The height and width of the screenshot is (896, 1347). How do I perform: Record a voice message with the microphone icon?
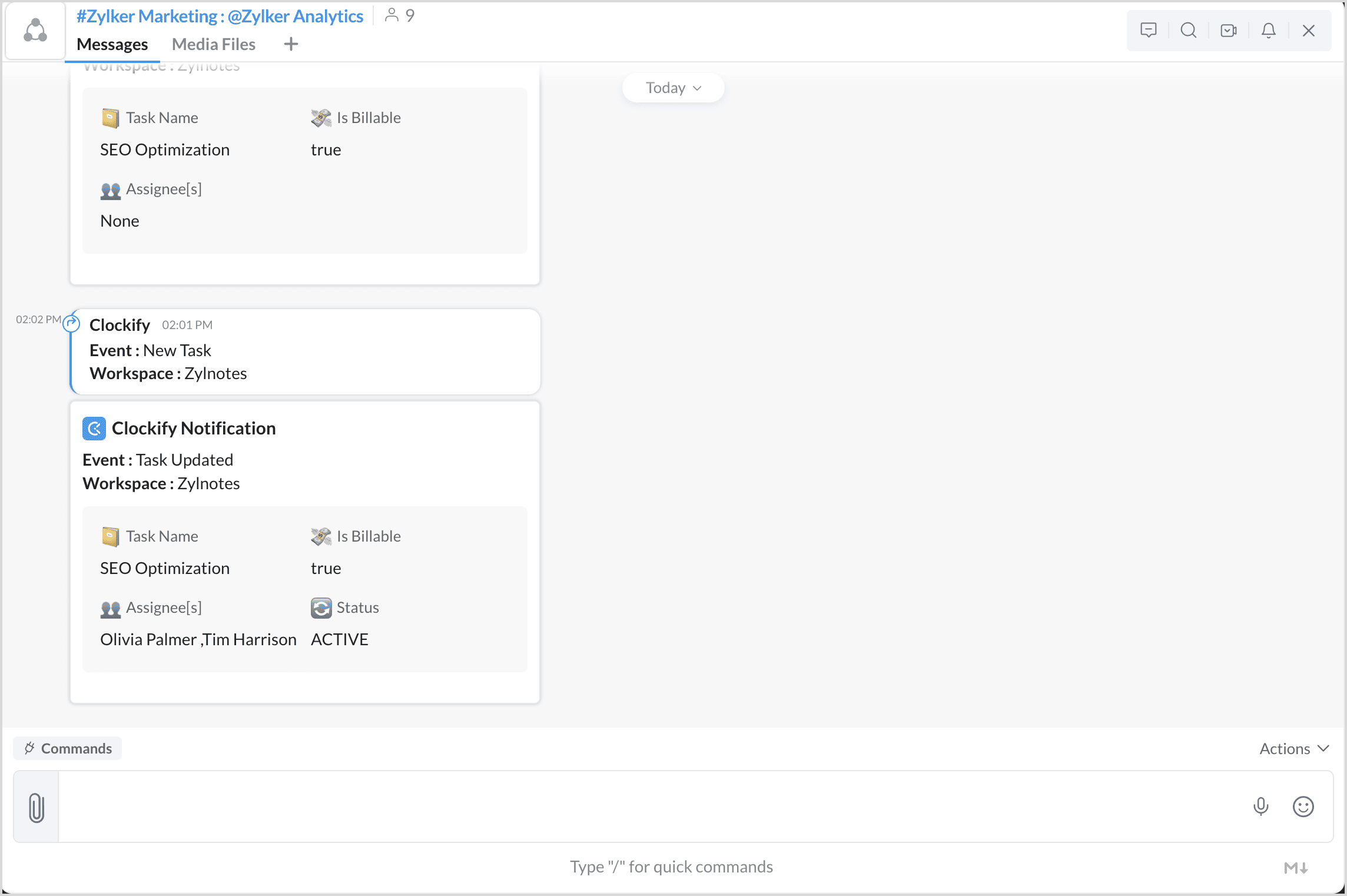click(1260, 806)
